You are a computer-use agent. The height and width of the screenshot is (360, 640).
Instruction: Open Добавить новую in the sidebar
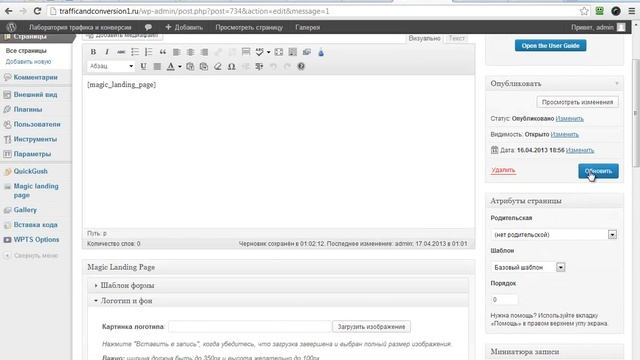(x=28, y=62)
